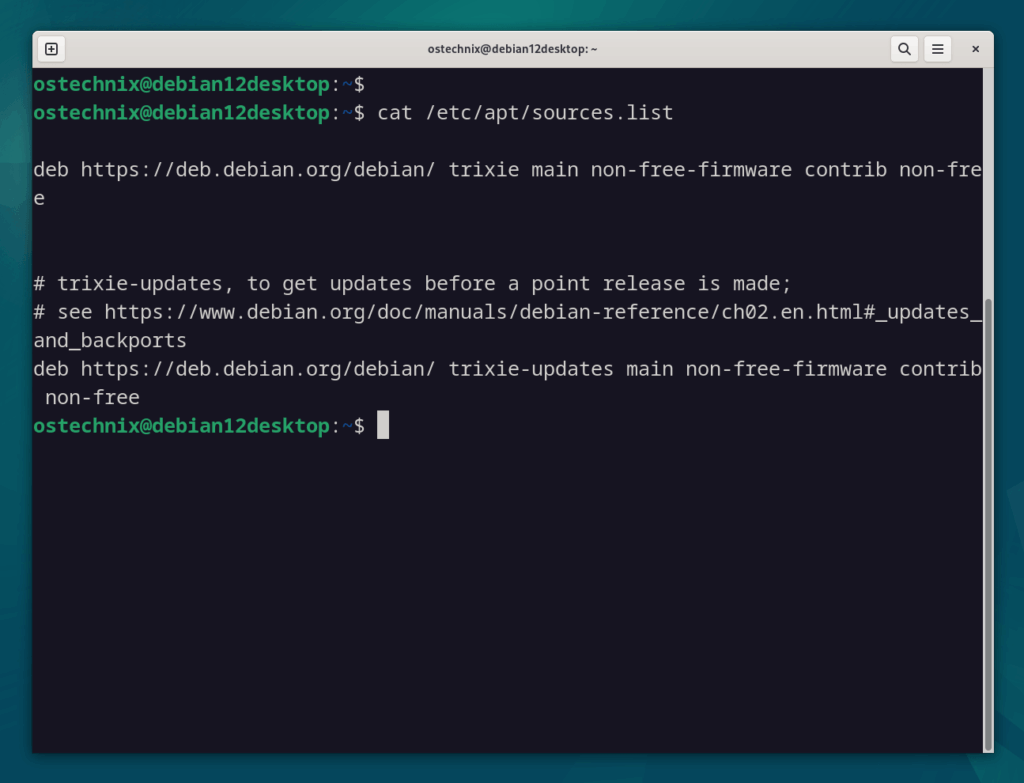Open a new terminal tab
The image size is (1024, 783).
pos(50,48)
